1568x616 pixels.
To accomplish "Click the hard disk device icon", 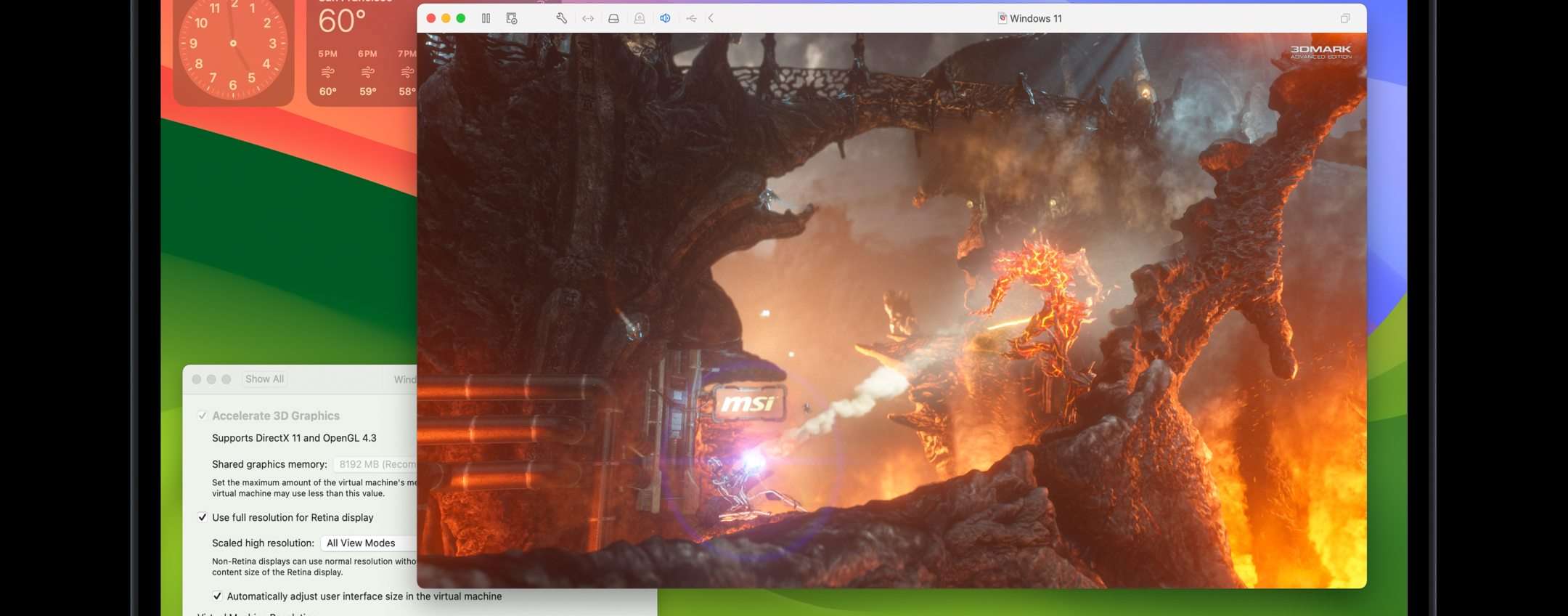I will [613, 18].
